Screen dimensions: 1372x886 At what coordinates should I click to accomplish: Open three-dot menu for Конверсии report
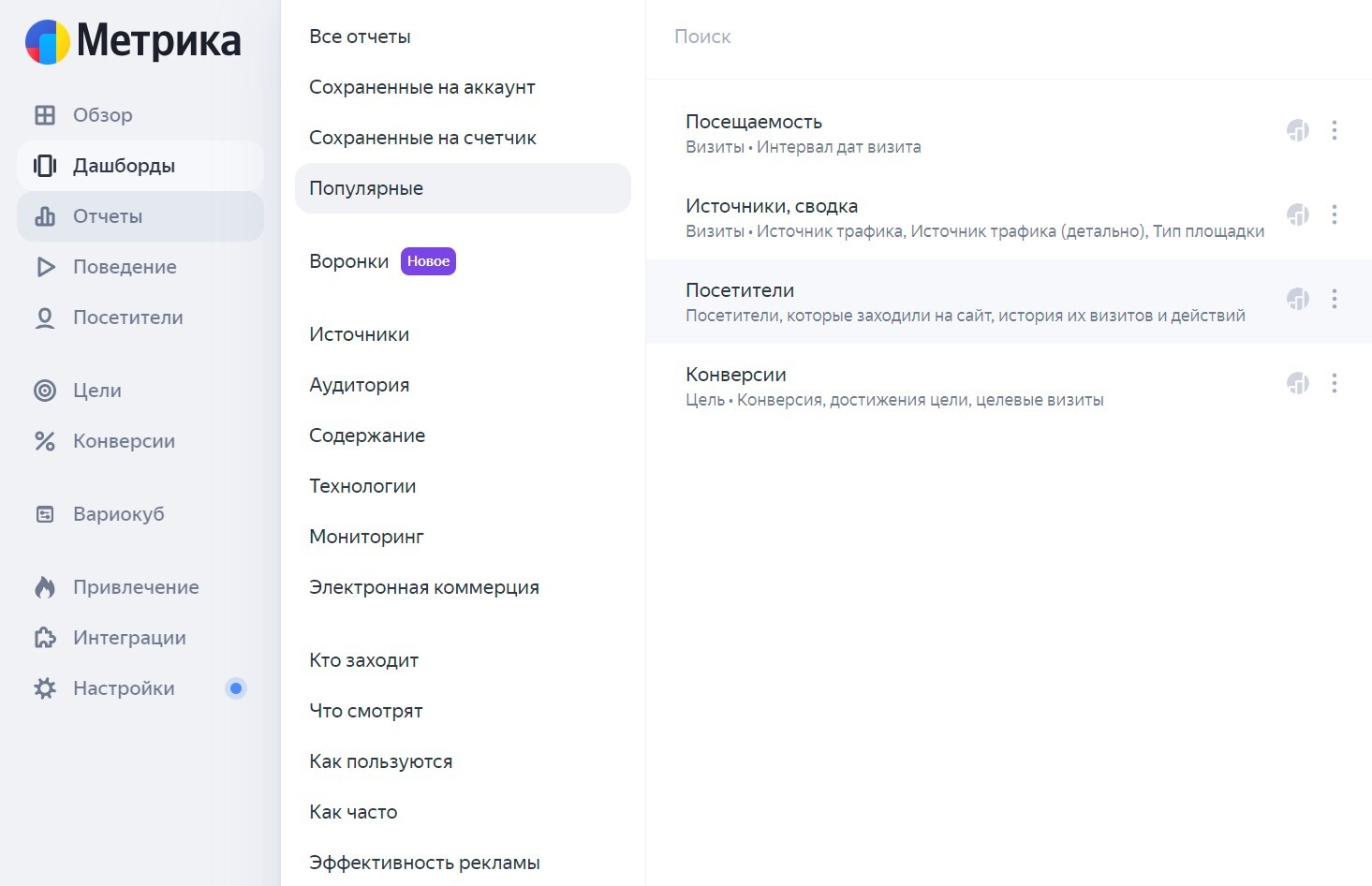1335,383
